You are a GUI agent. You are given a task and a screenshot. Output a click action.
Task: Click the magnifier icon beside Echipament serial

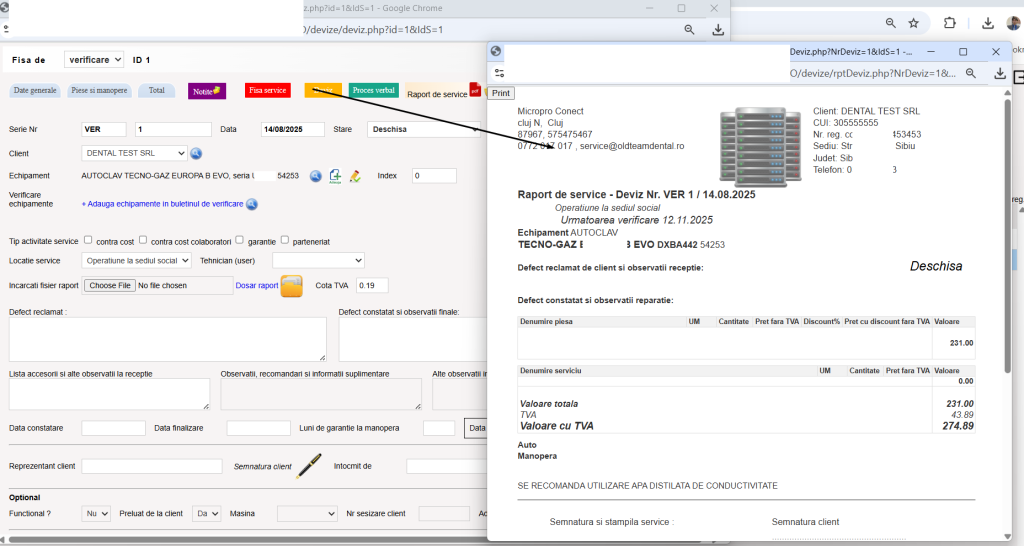[x=315, y=176]
